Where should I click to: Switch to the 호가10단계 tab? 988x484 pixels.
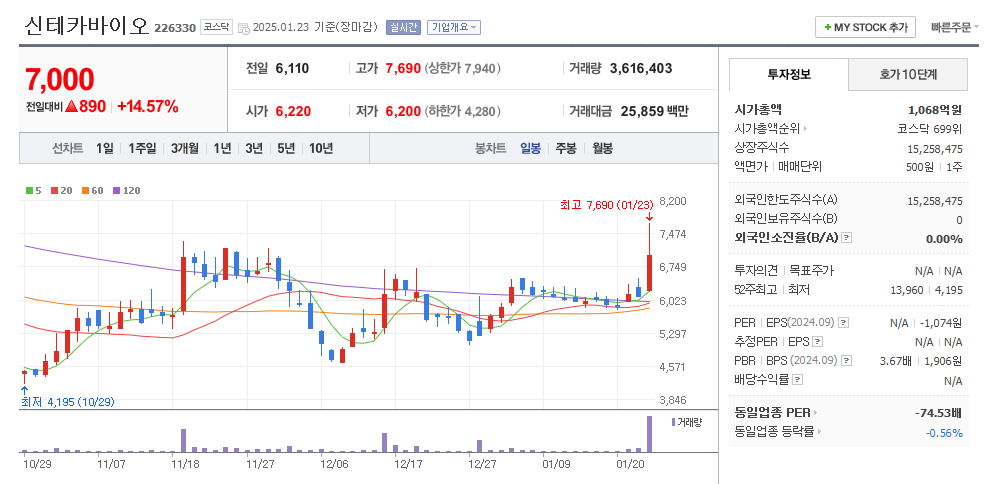[908, 74]
